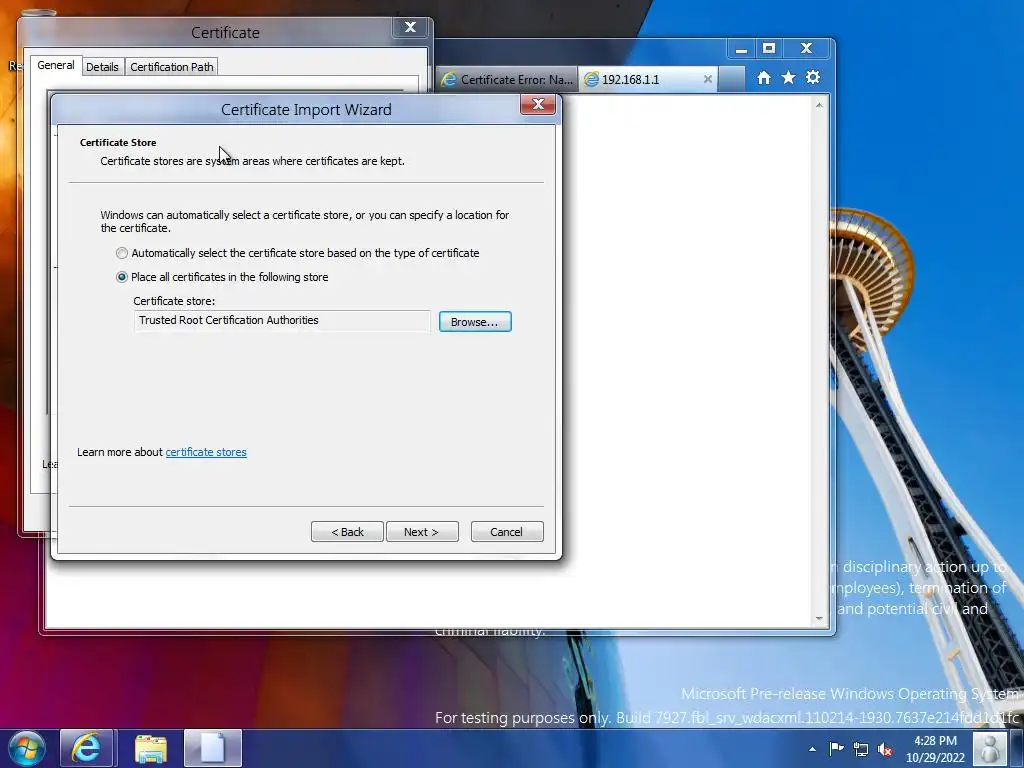
Task: Click browser scrollbar up arrow
Action: coord(819,105)
